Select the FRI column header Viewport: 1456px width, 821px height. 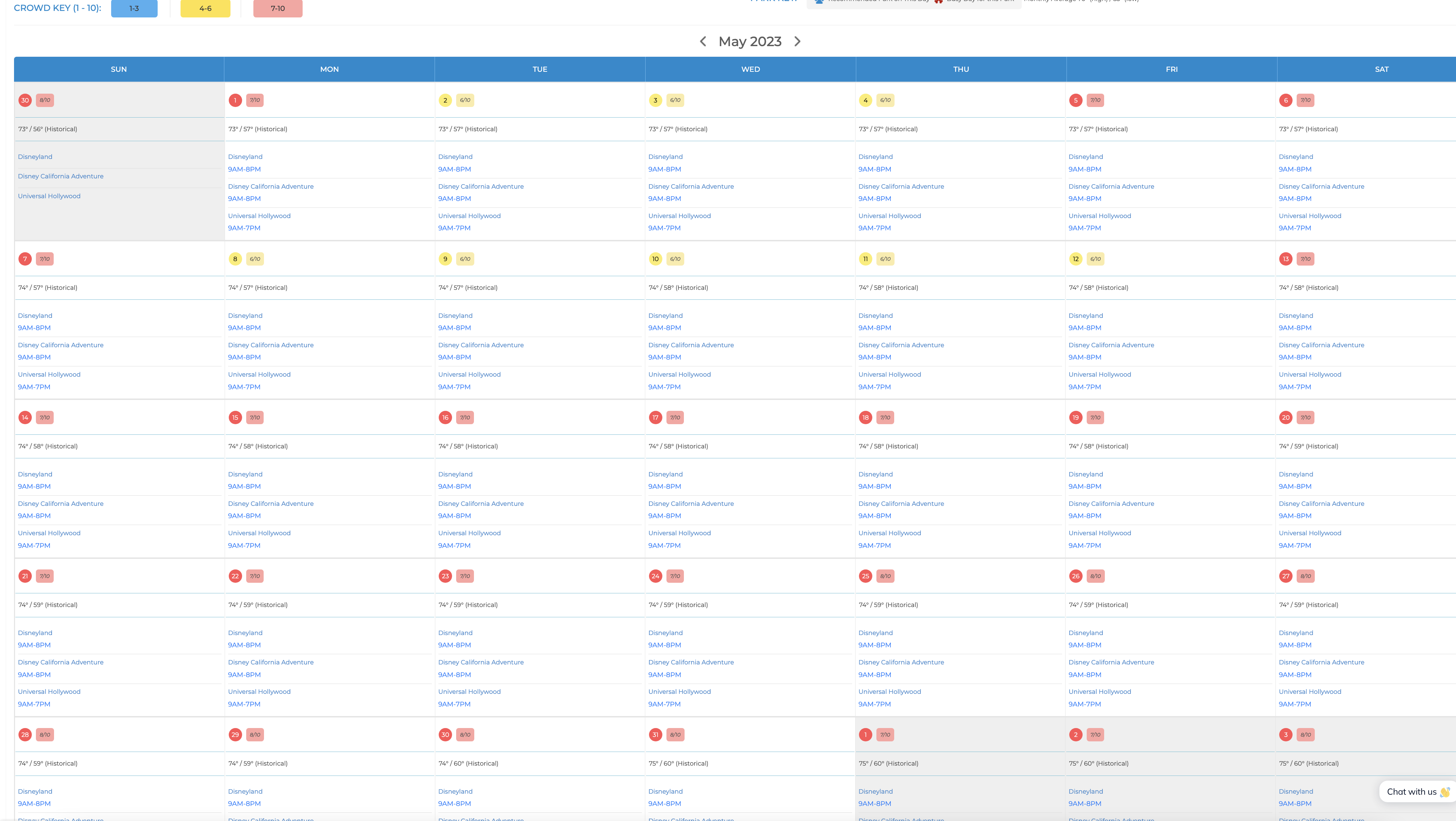click(1172, 69)
